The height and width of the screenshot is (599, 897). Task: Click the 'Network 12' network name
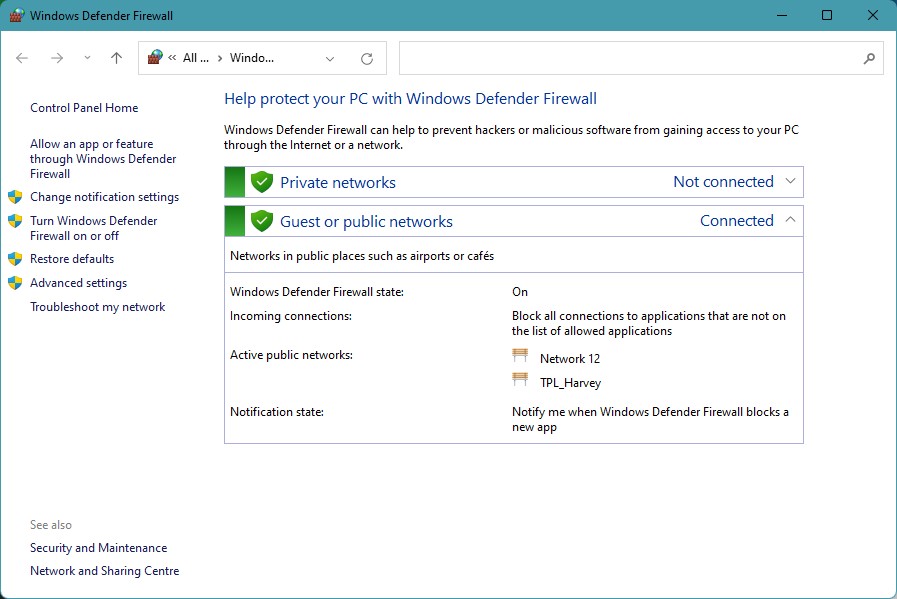pyautogui.click(x=570, y=359)
